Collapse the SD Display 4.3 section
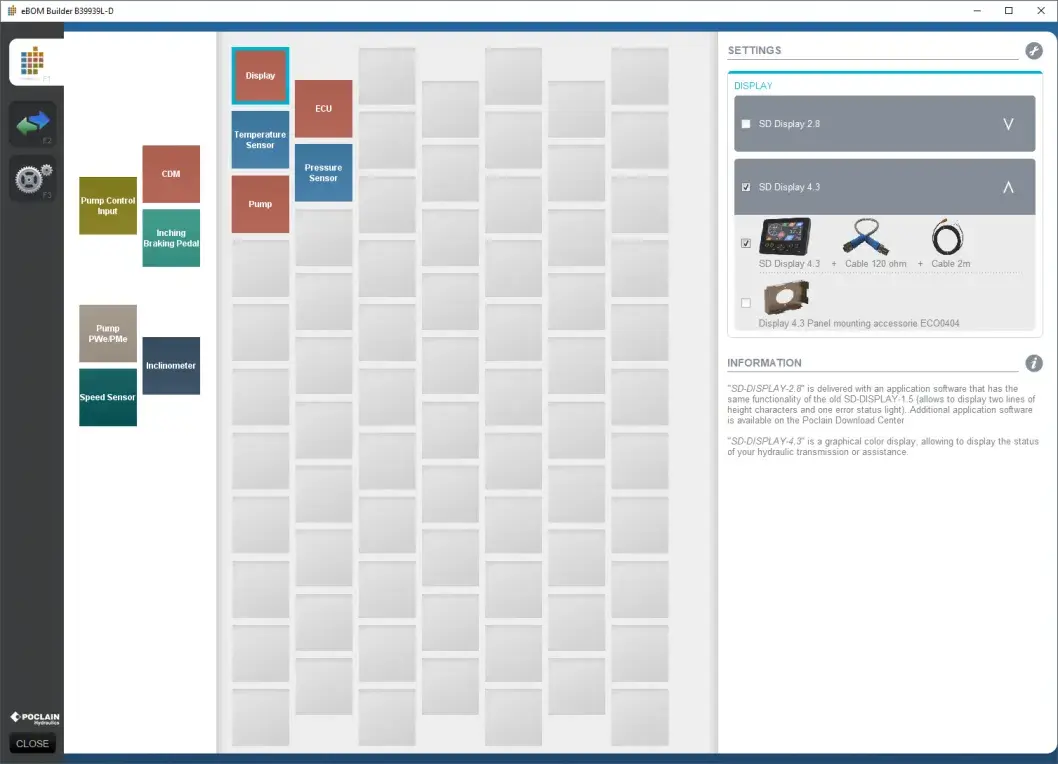 pos(1008,187)
